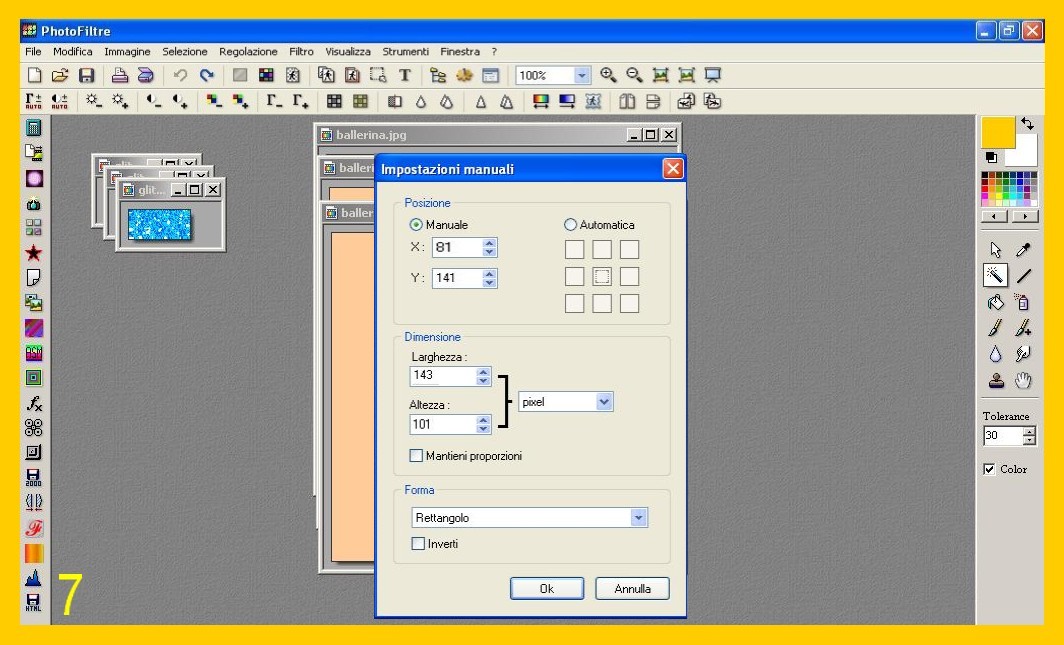Select the Eyedropper tool in palette
Image resolution: width=1064 pixels, height=645 pixels.
(x=1024, y=249)
